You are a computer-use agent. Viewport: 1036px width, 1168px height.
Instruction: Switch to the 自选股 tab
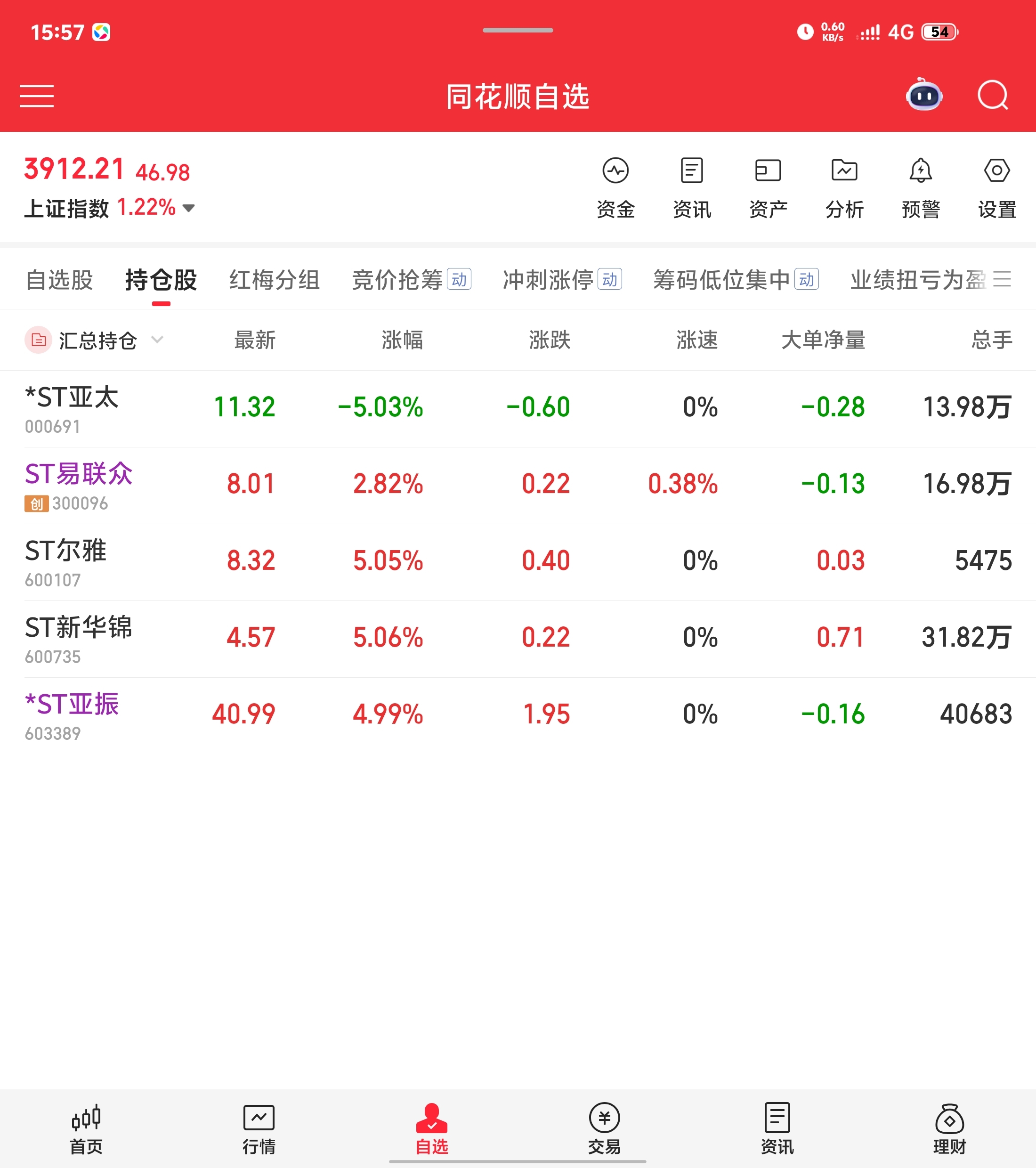coord(59,280)
